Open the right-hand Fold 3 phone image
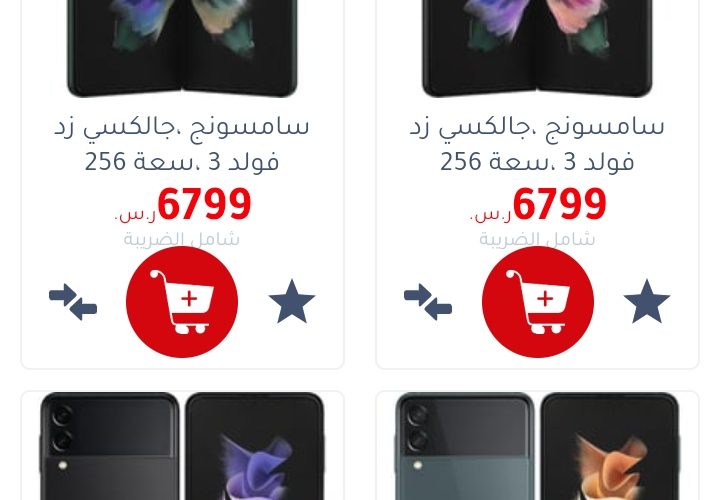The height and width of the screenshot is (500, 720). (x=537, y=48)
